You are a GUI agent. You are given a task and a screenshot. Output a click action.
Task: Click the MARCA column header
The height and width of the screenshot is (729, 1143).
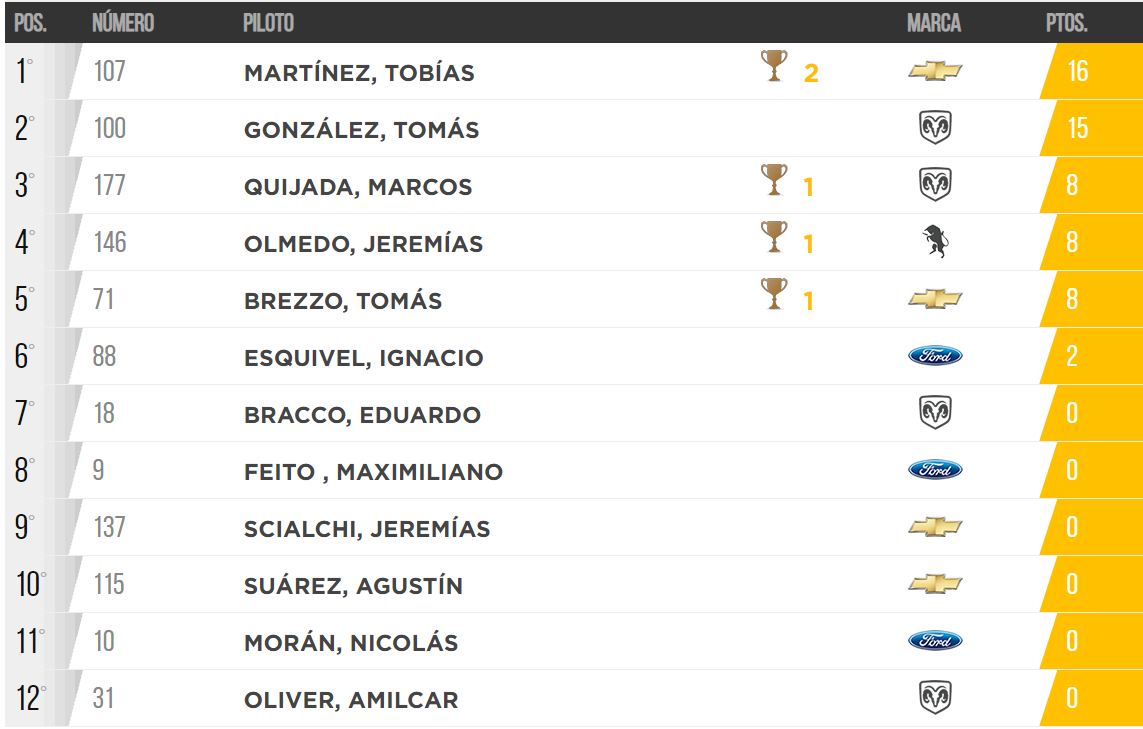(x=934, y=23)
